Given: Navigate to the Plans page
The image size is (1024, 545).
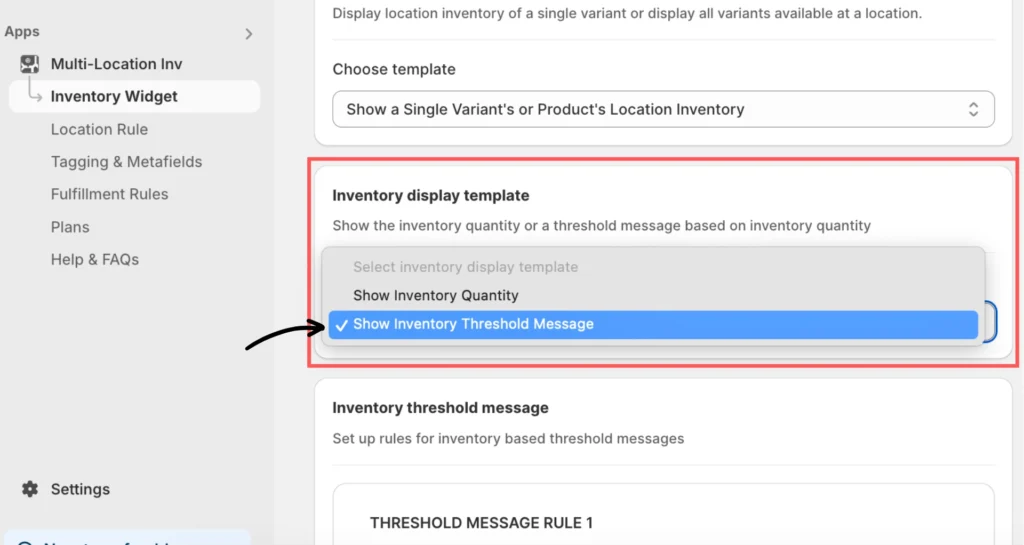Looking at the screenshot, I should pos(70,227).
